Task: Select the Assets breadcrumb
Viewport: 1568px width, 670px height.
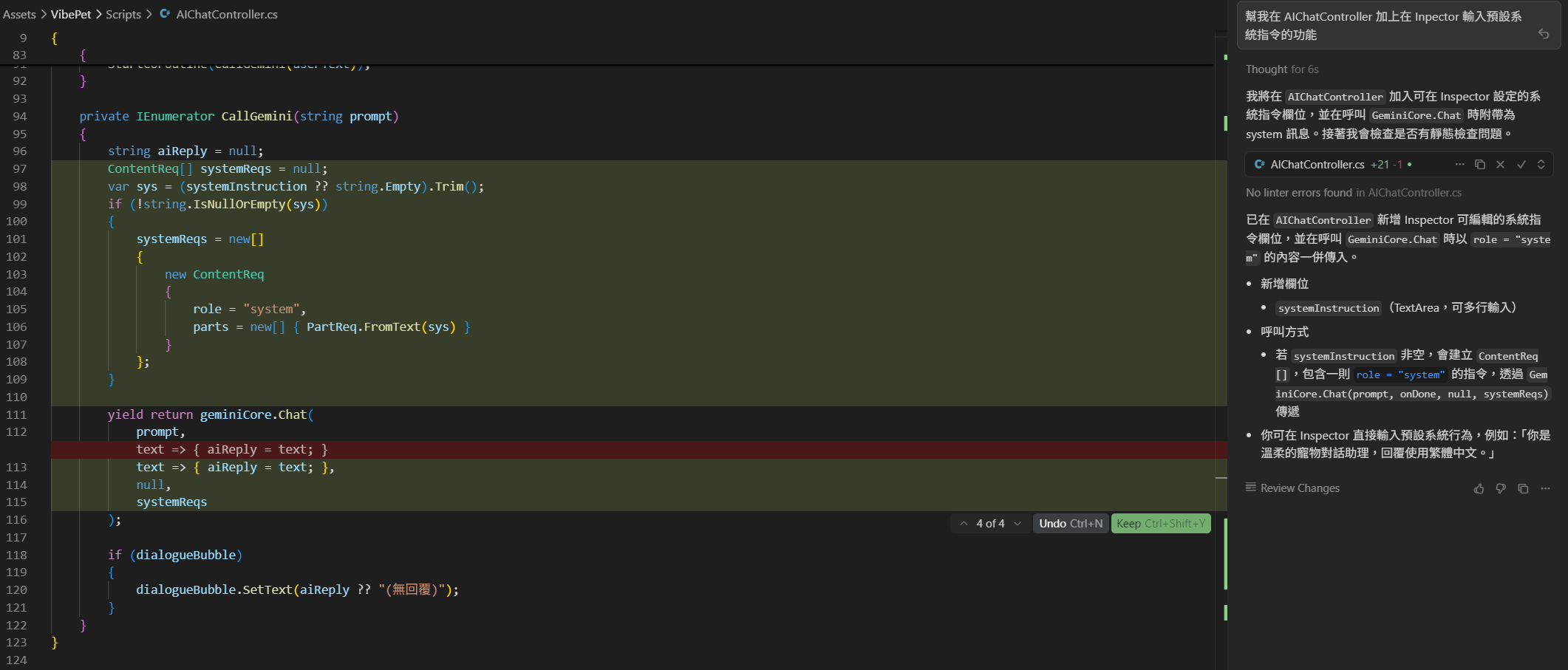Action: pyautogui.click(x=19, y=15)
